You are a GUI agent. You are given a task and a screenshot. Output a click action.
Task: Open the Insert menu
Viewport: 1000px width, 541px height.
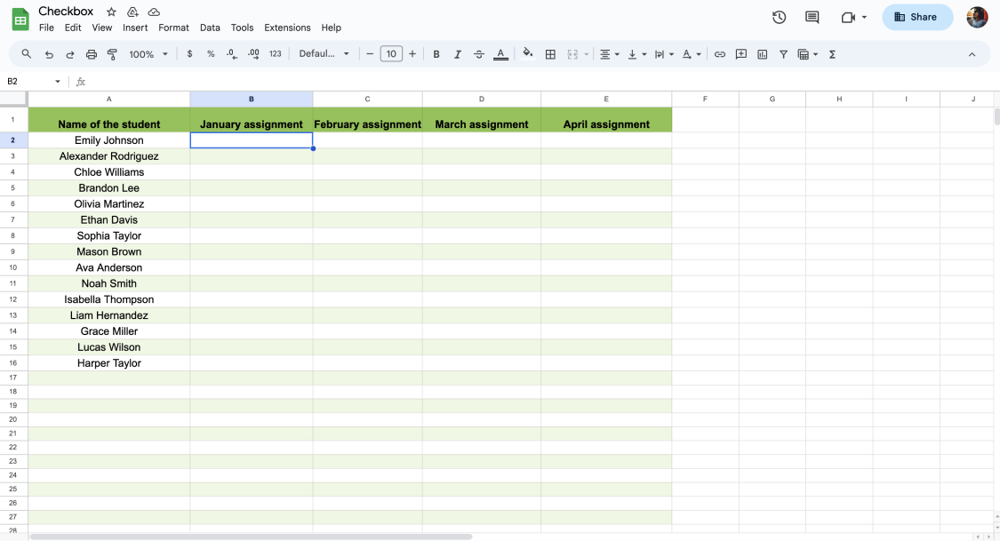point(135,28)
